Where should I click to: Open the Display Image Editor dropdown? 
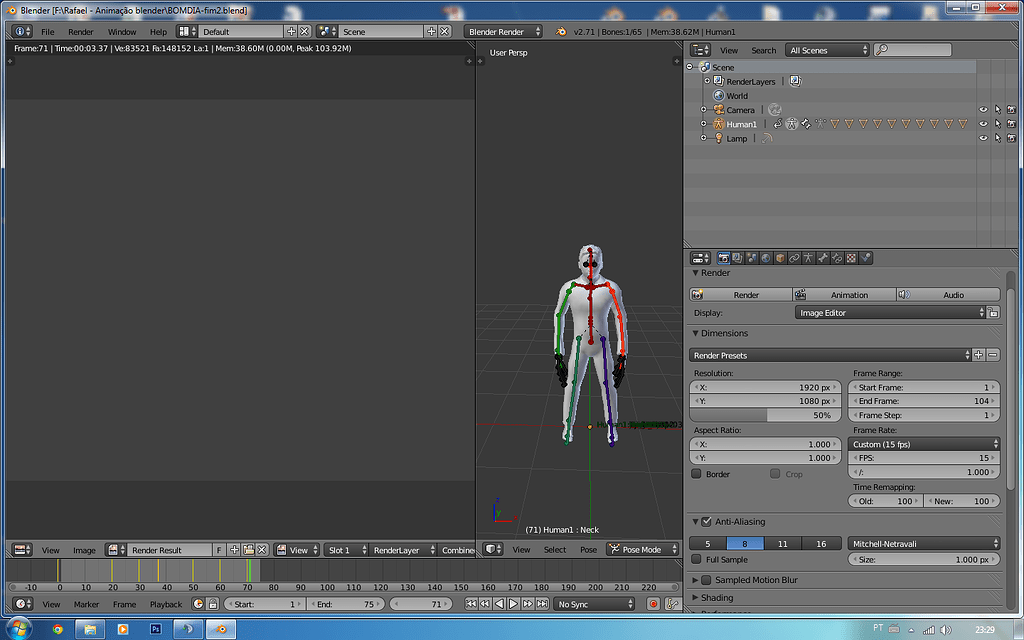pos(890,313)
